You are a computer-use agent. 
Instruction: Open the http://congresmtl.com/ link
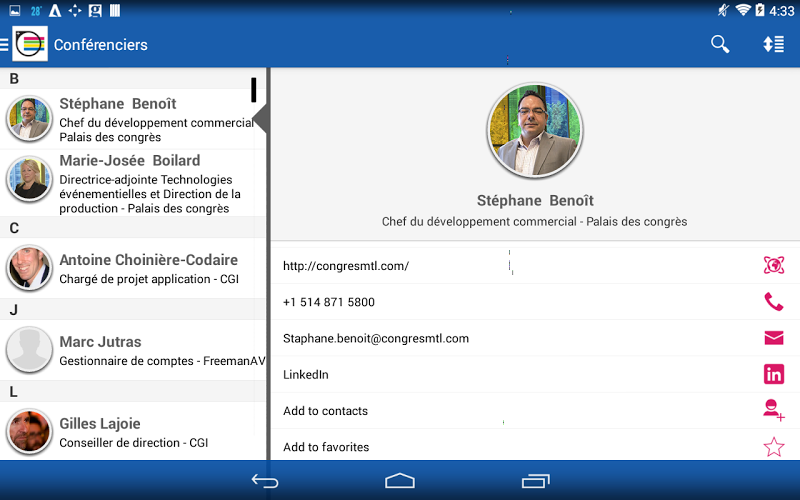pyautogui.click(x=346, y=266)
